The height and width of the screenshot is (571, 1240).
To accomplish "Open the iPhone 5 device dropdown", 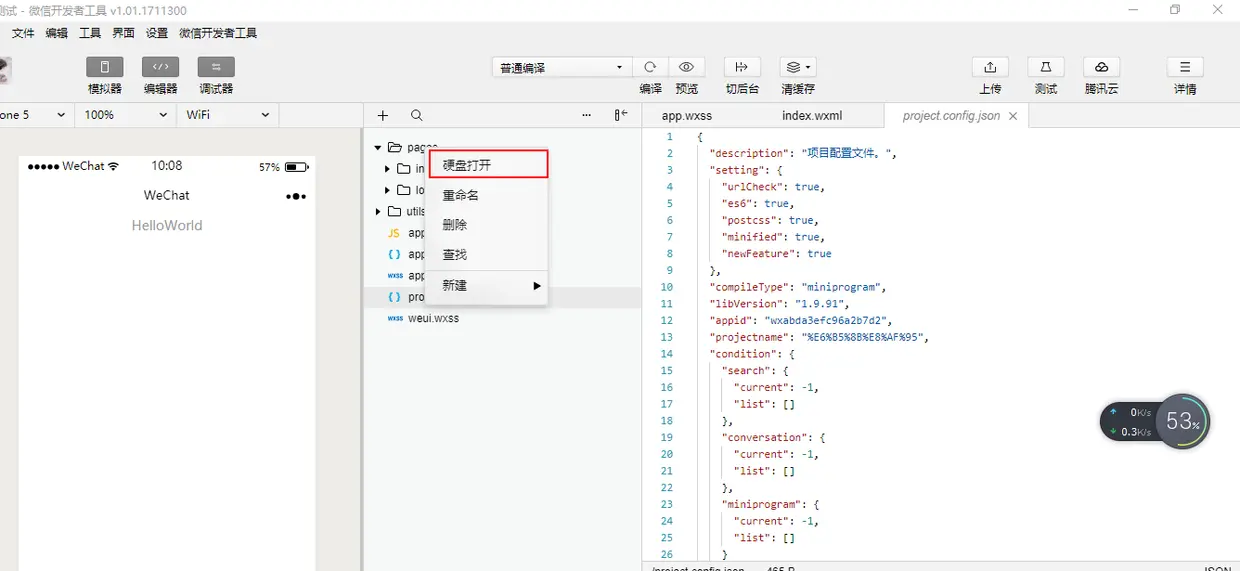I will (34, 115).
